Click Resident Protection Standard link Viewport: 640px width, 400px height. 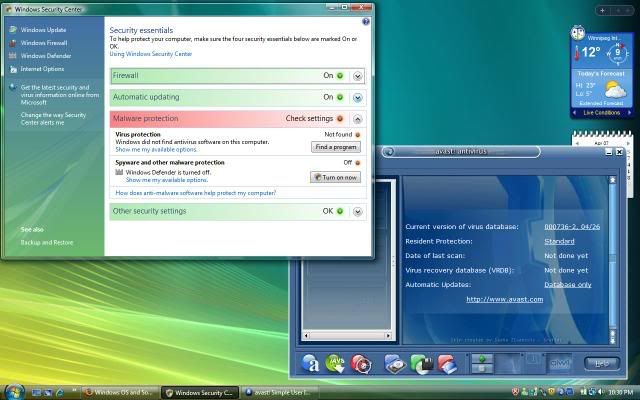pyautogui.click(x=559, y=241)
